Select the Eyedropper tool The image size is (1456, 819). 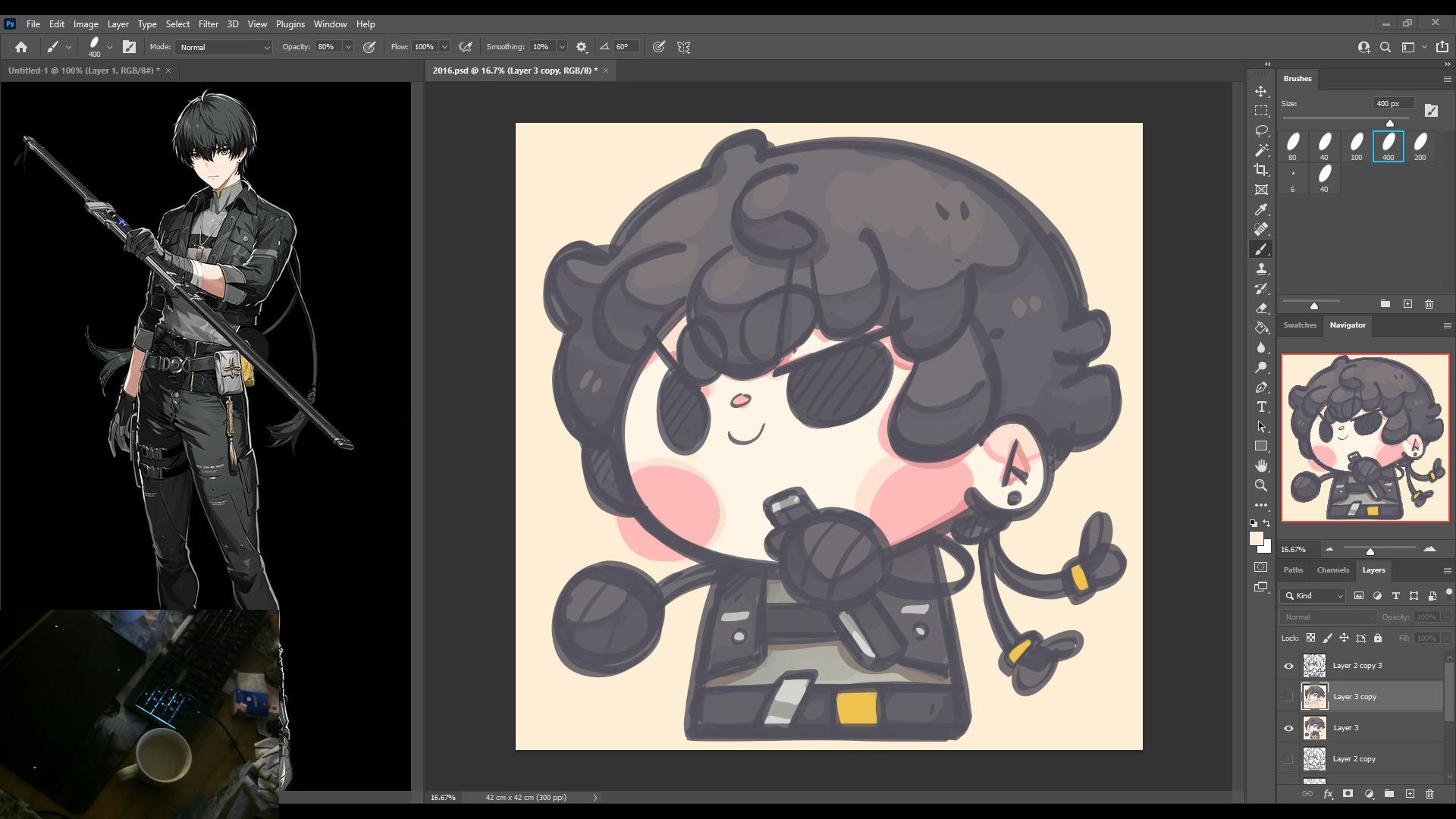tap(1261, 209)
